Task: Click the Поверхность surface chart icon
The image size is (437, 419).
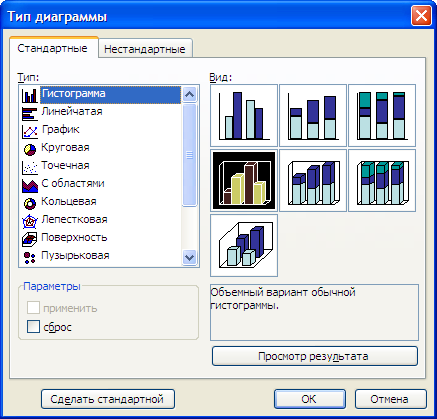Action: (x=30, y=239)
